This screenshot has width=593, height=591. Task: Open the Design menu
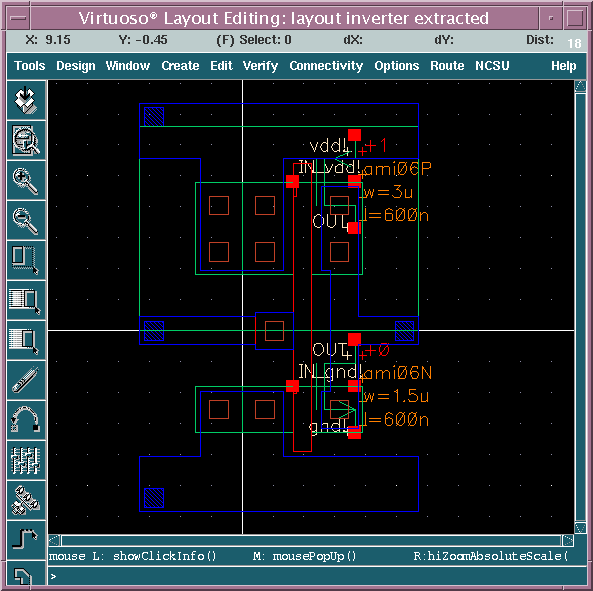click(x=76, y=66)
